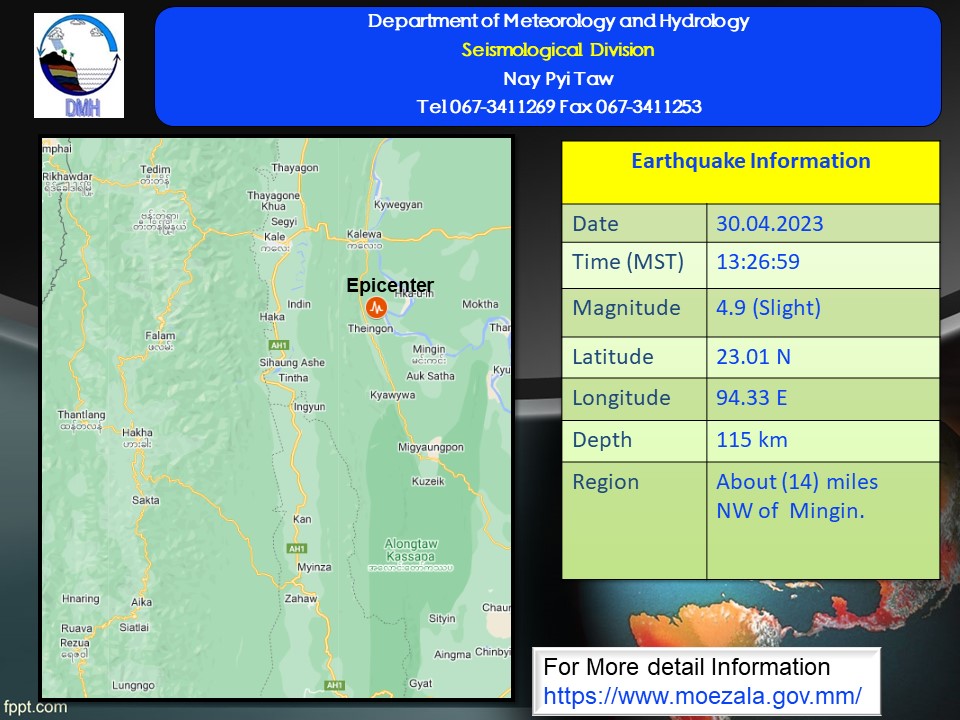Click the Region row label
This screenshot has width=960, height=720.
point(606,482)
